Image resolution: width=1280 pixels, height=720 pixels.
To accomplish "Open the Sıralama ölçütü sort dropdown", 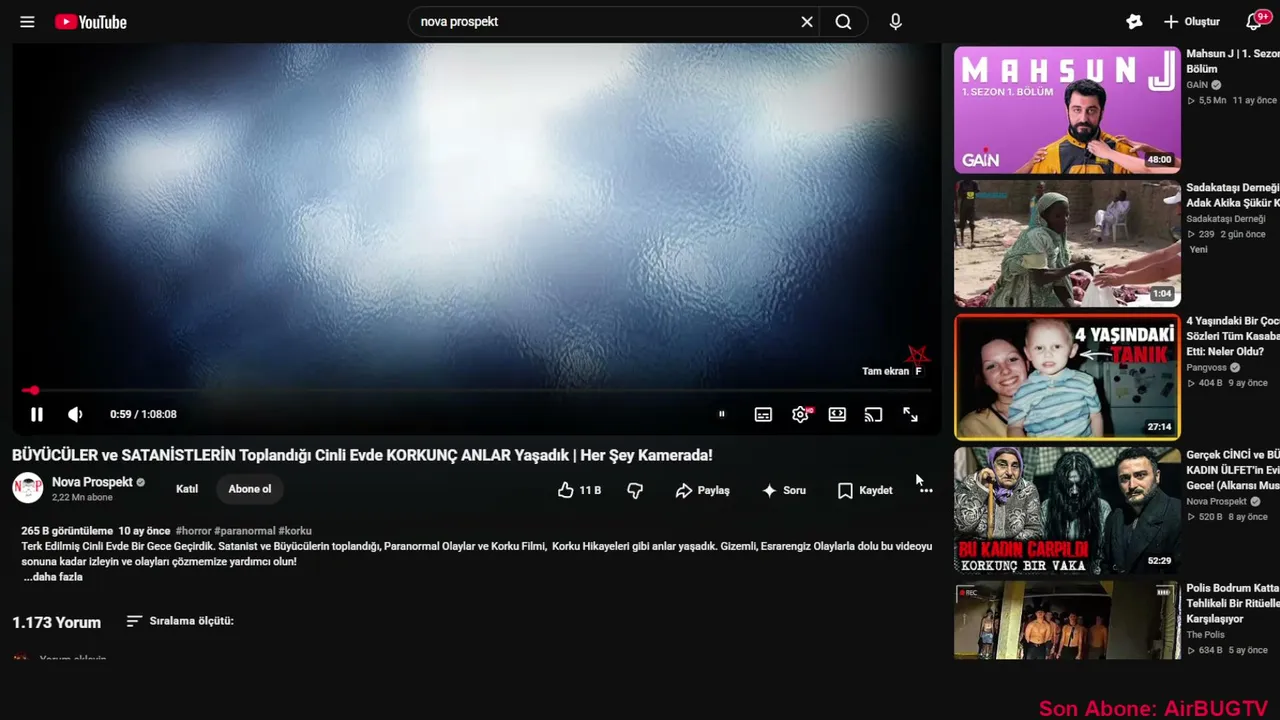I will pos(180,621).
